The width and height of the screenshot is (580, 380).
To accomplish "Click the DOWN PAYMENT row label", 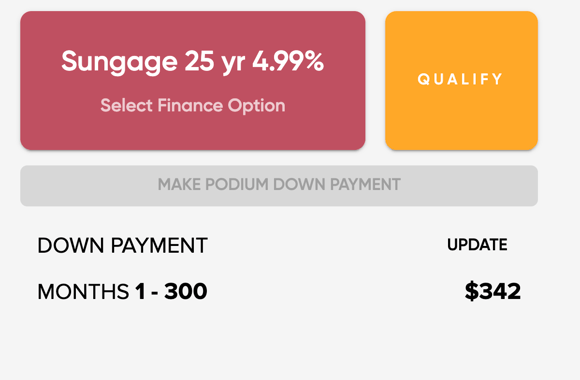I will click(x=122, y=245).
